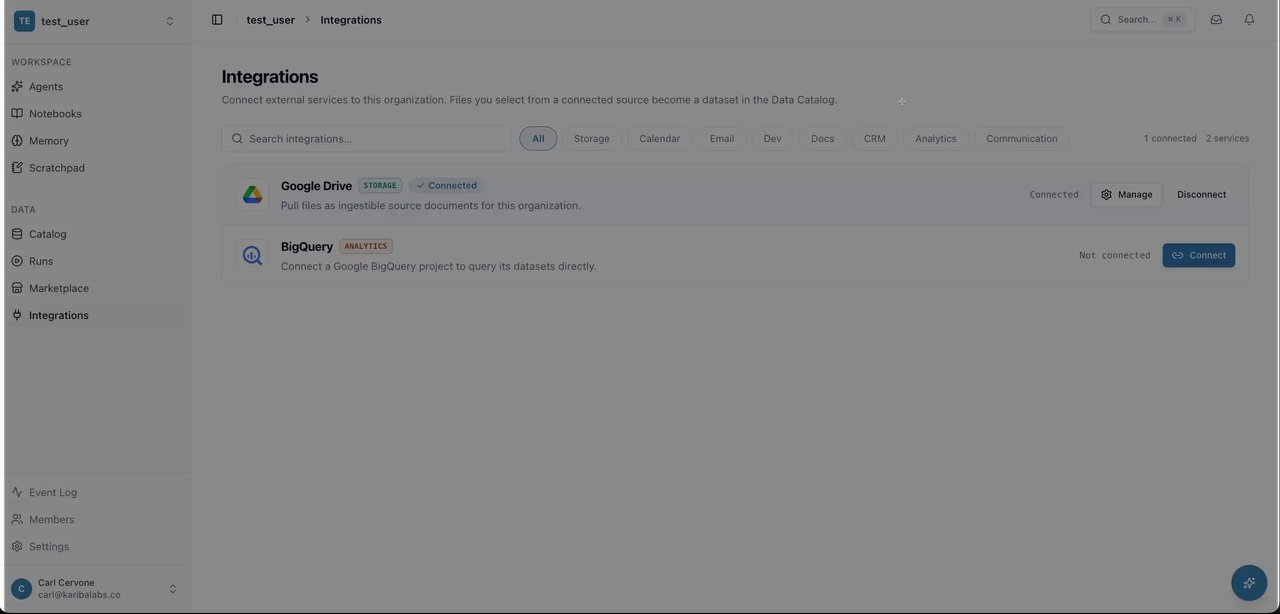Filter integrations by CRM

pyautogui.click(x=875, y=139)
